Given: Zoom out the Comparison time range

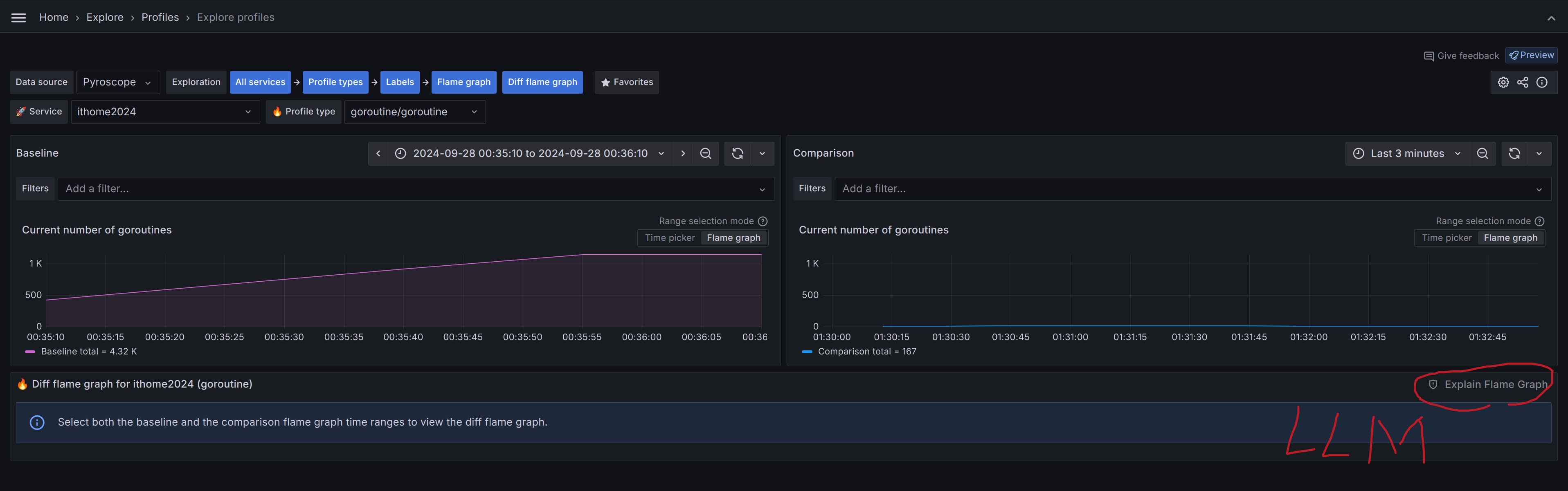Looking at the screenshot, I should pyautogui.click(x=1482, y=153).
